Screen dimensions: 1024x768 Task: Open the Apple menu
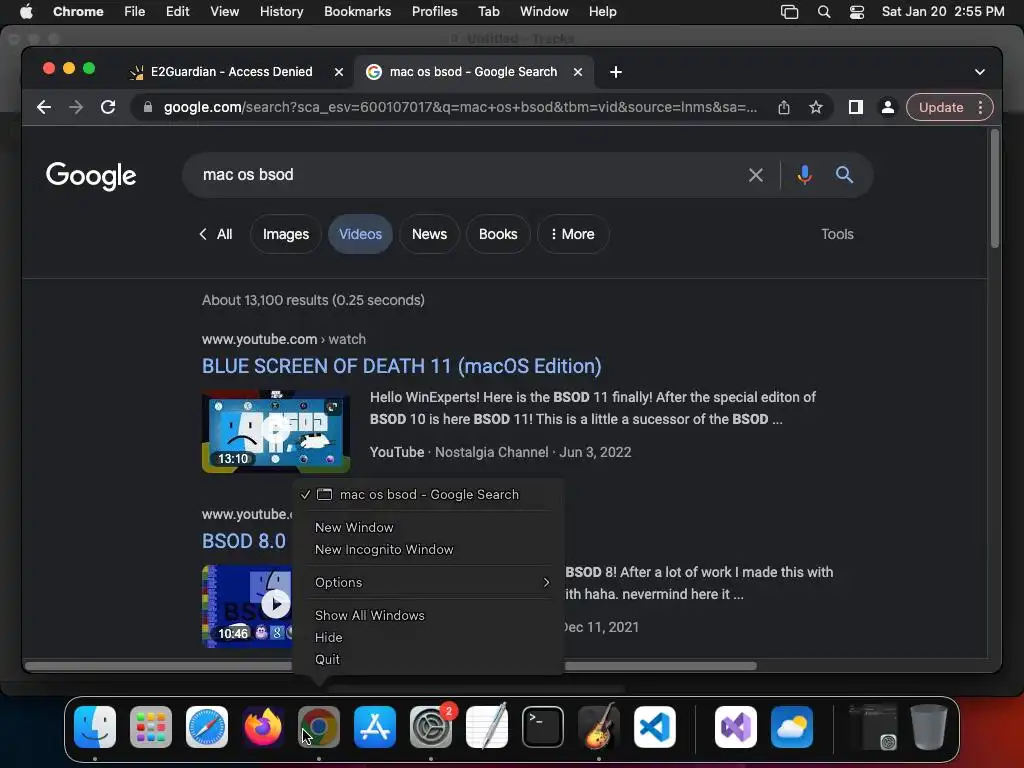(x=26, y=12)
